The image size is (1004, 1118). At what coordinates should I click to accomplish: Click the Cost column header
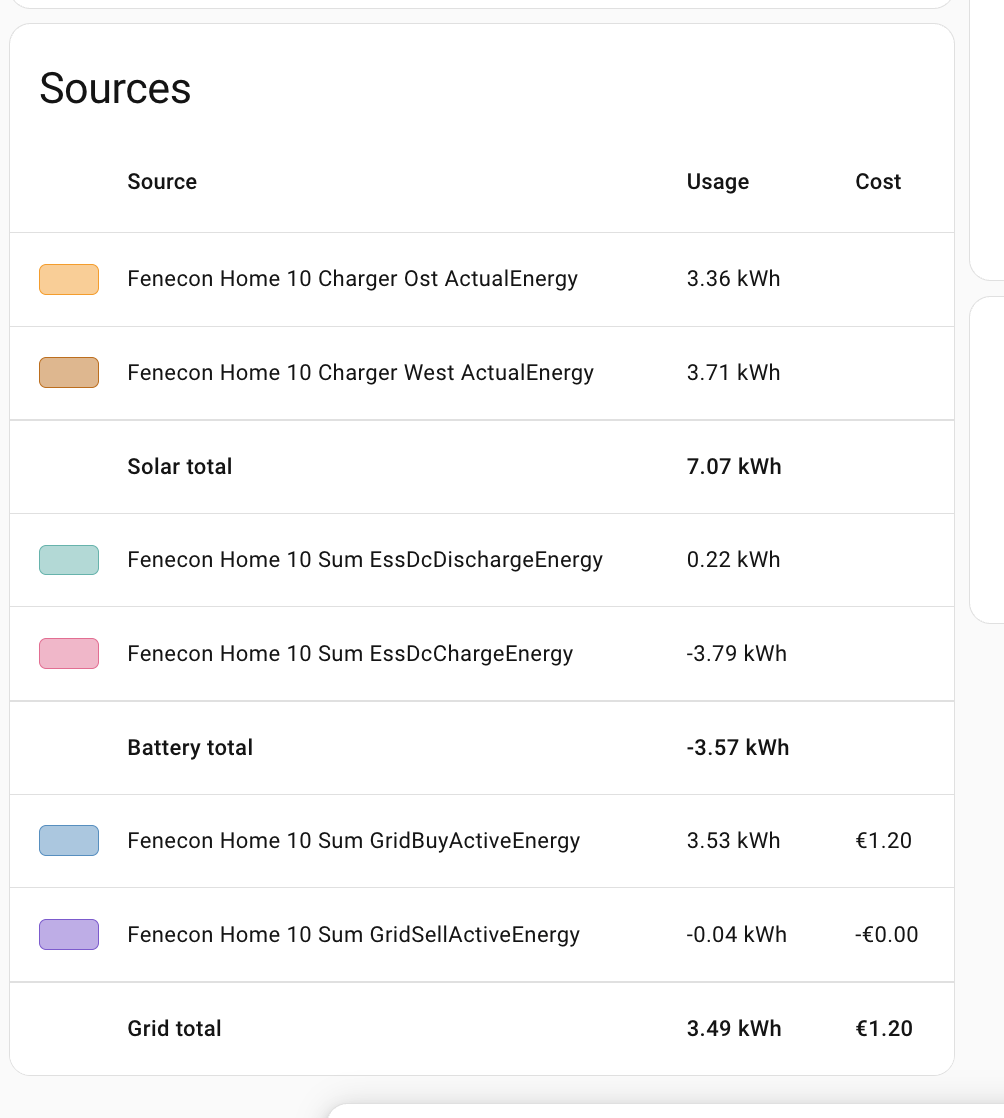coord(878,182)
